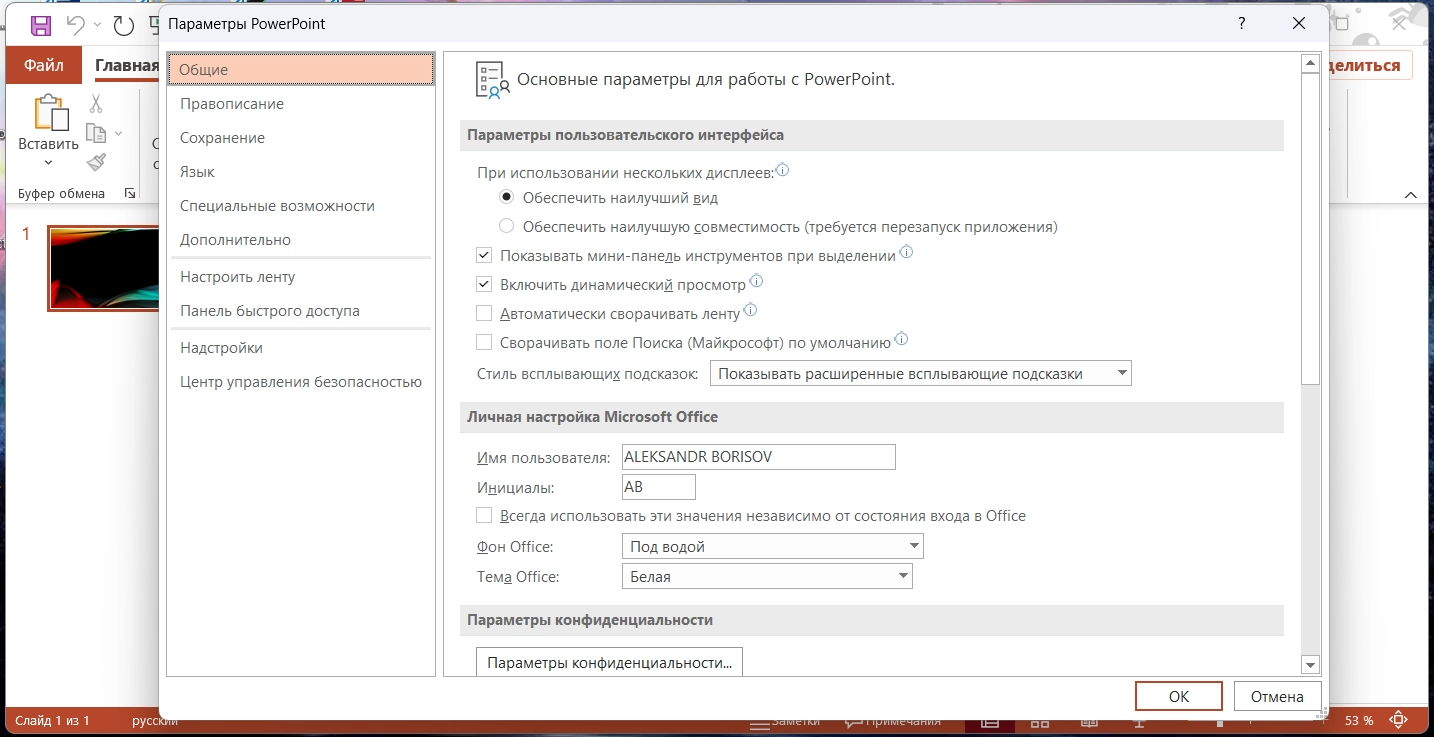Viewport: 1434px width, 737px height.
Task: Click the Cut scissors icon in the ribbon
Action: coord(96,103)
